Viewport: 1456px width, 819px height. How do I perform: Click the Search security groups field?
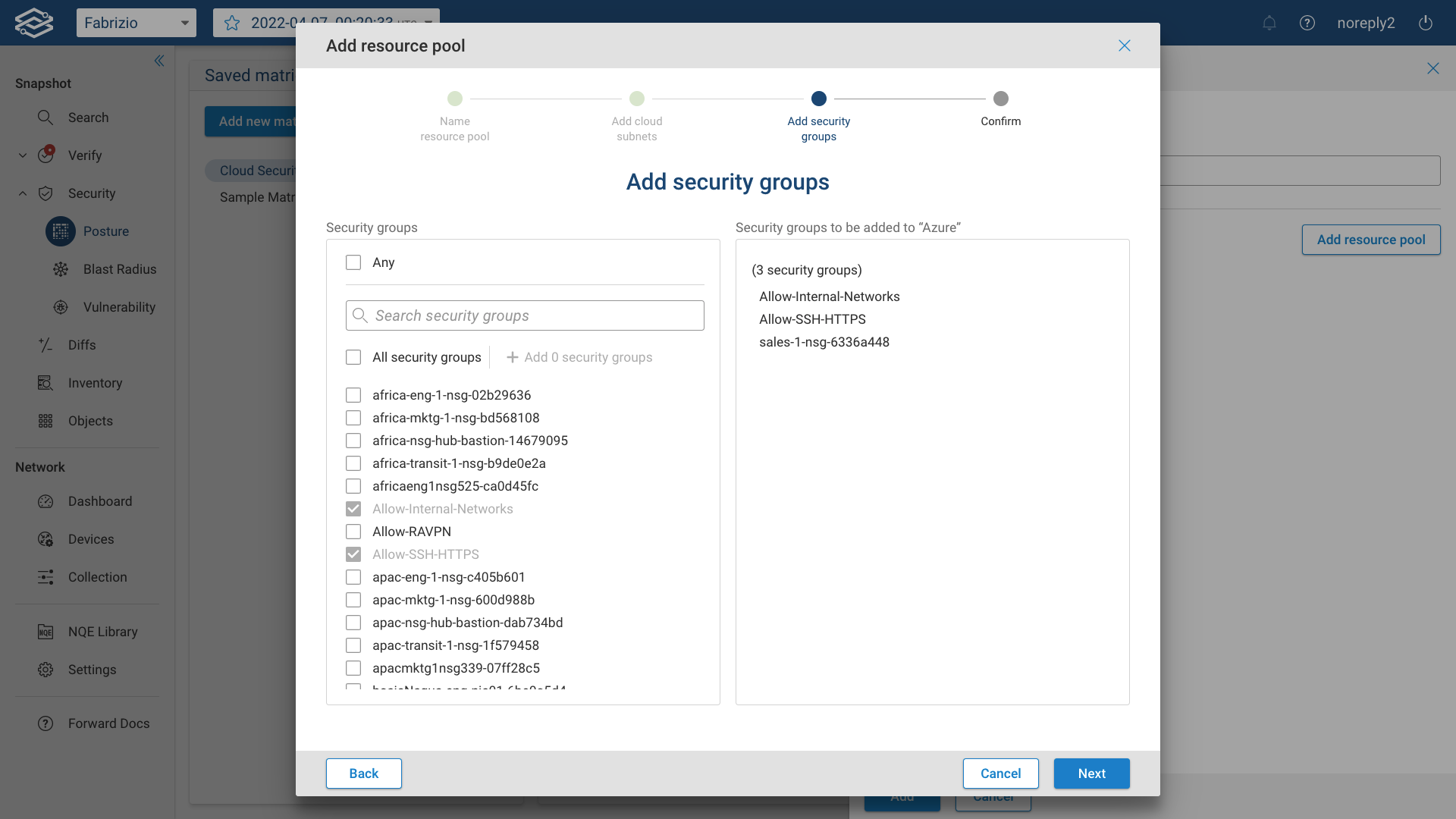[x=524, y=315]
